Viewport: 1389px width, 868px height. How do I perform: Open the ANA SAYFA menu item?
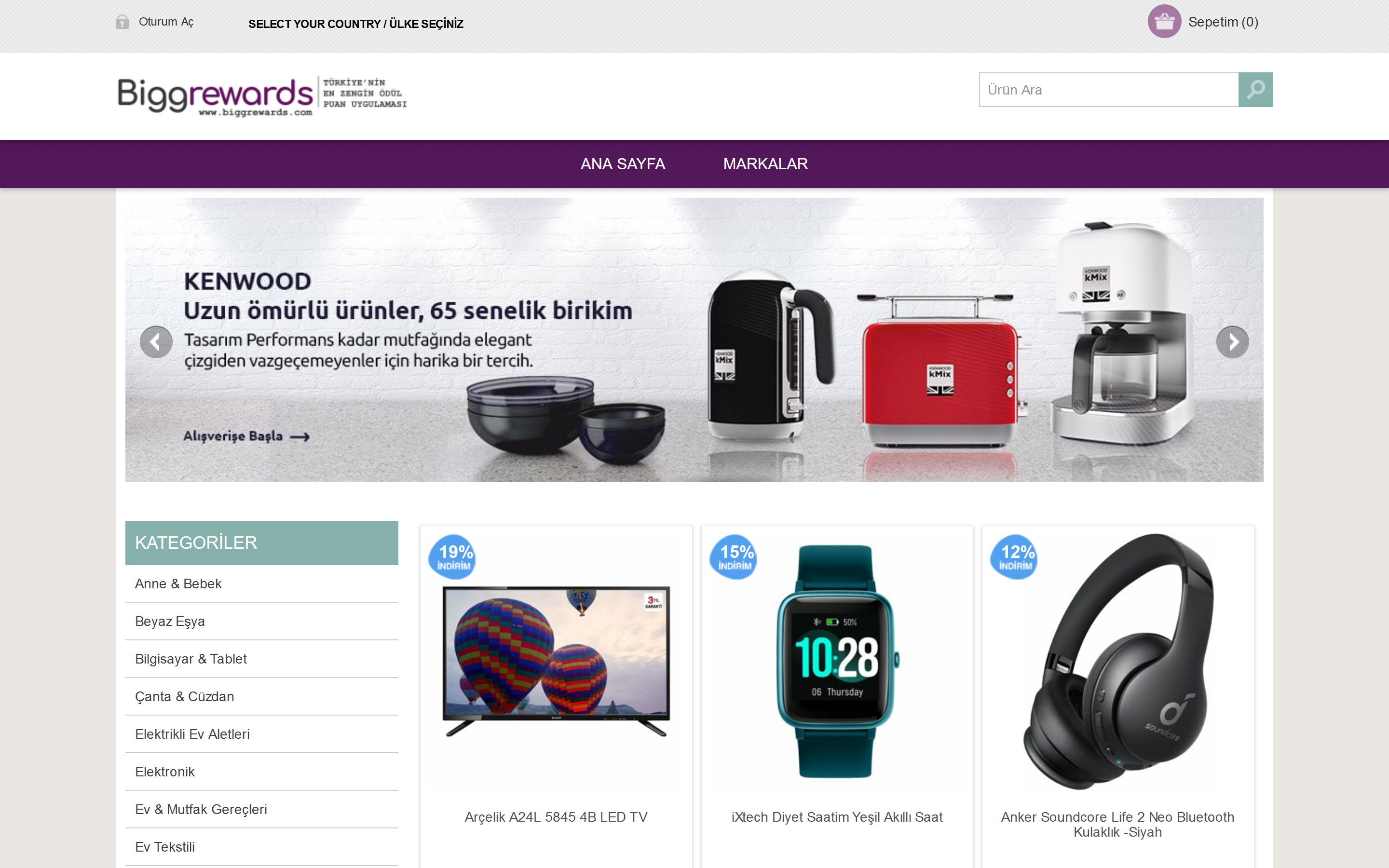tap(623, 164)
